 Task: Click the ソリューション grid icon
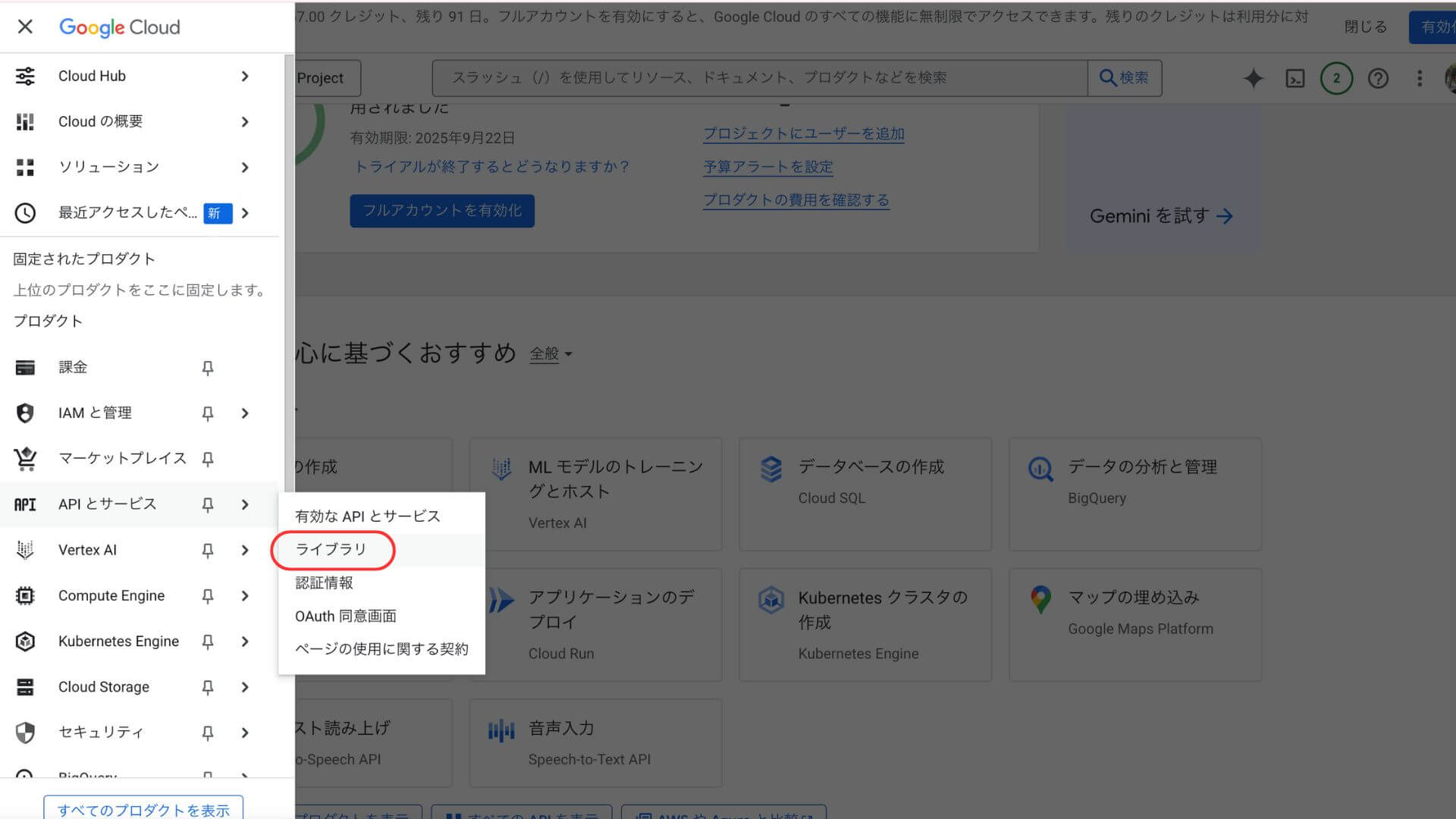(25, 168)
